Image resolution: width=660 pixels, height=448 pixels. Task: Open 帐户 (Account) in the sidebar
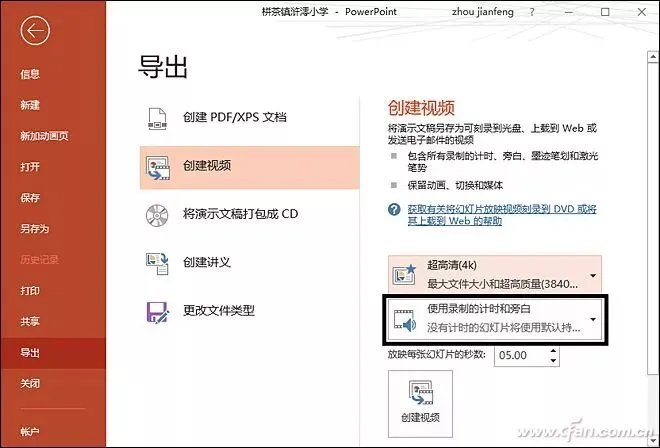30,432
